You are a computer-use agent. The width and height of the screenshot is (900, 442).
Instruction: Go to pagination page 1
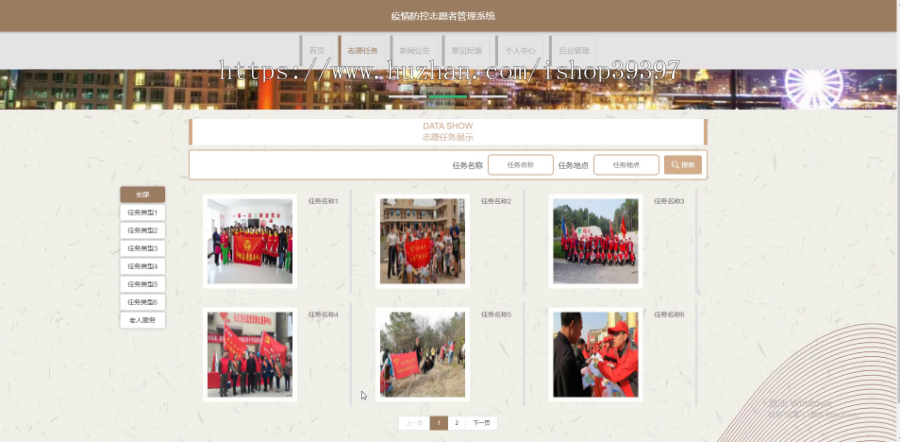(x=439, y=423)
